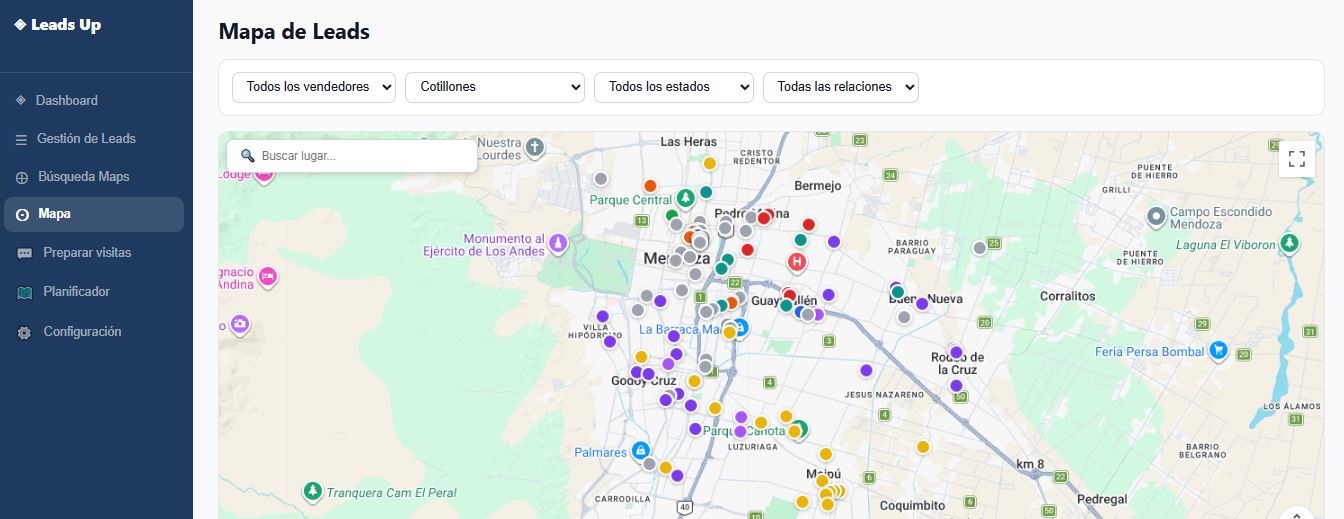Click the Tranquera Cam El Peral marker

(313, 491)
